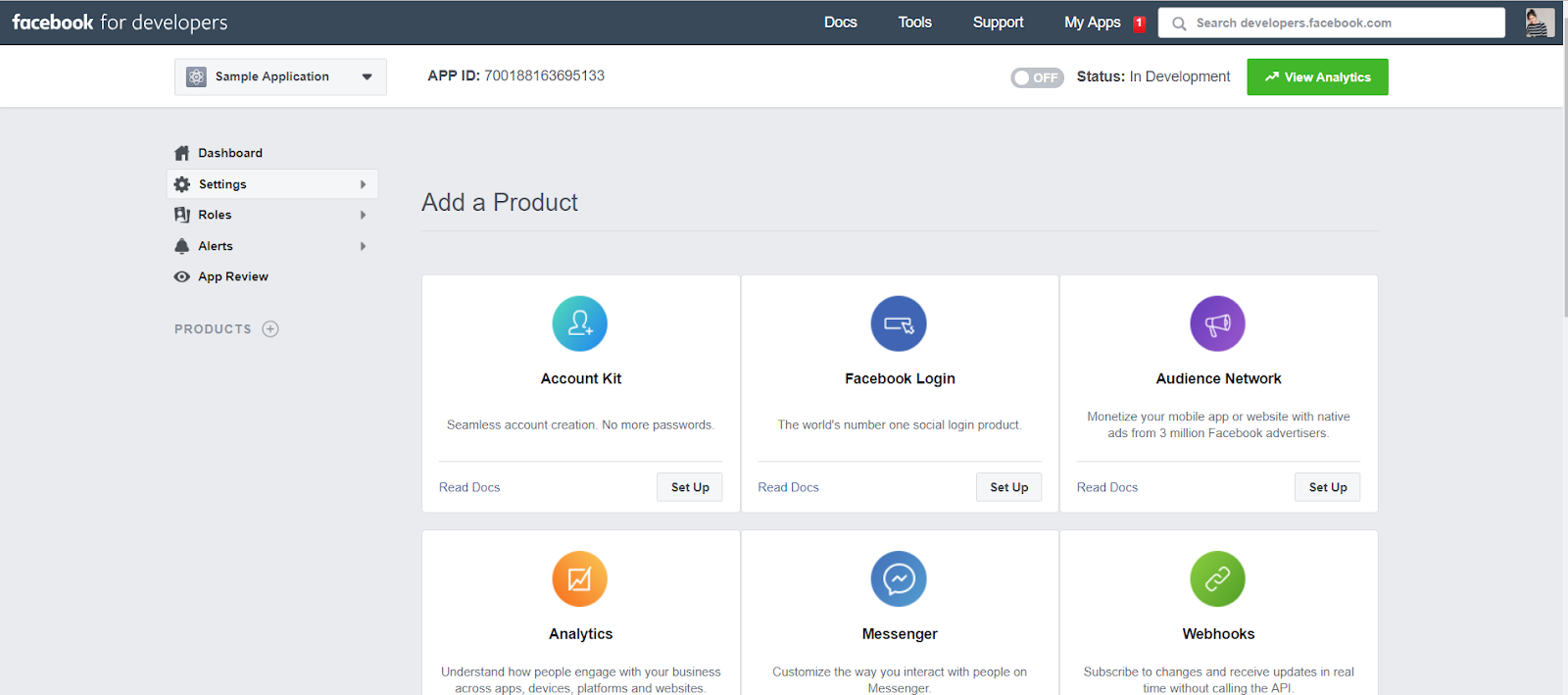Click the APP ID number text
This screenshot has width=1568, height=695.
click(x=544, y=75)
